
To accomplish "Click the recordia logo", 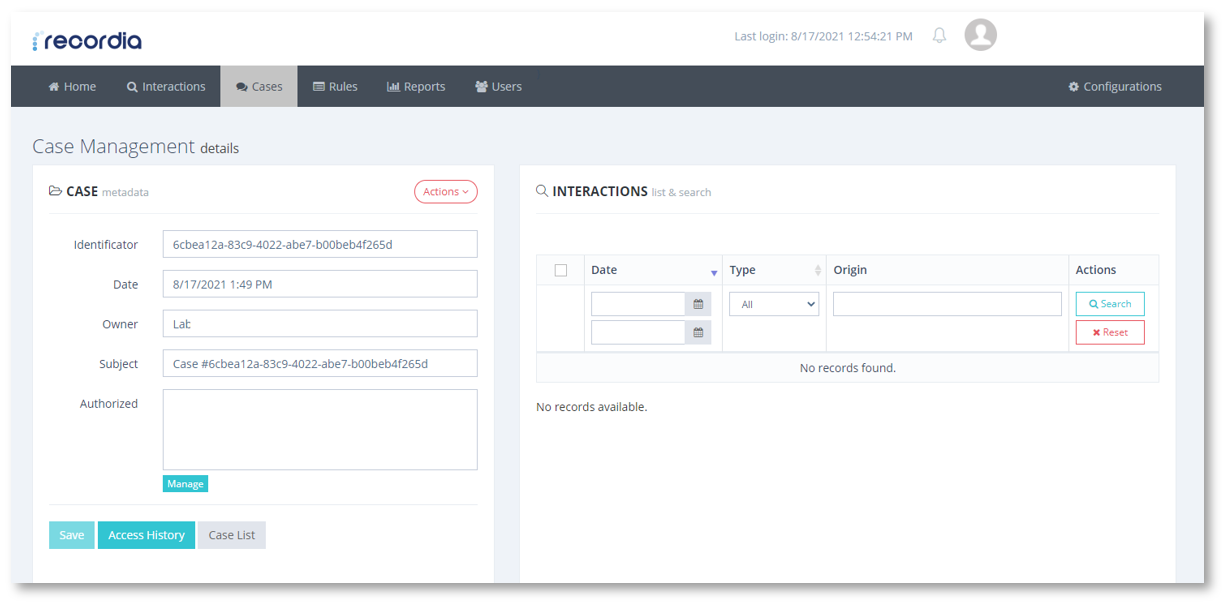I will pos(87,40).
